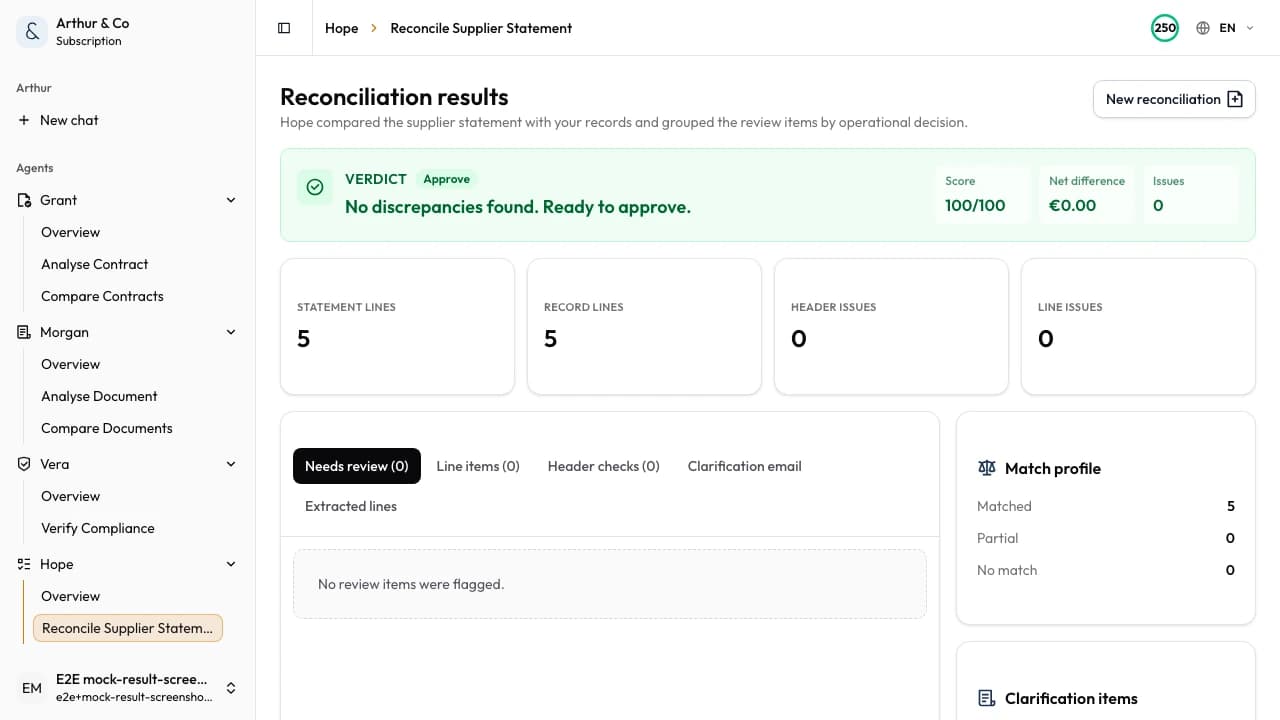Image resolution: width=1280 pixels, height=720 pixels.
Task: Select Reconcile Supplier Statement in sidebar
Action: (x=128, y=628)
